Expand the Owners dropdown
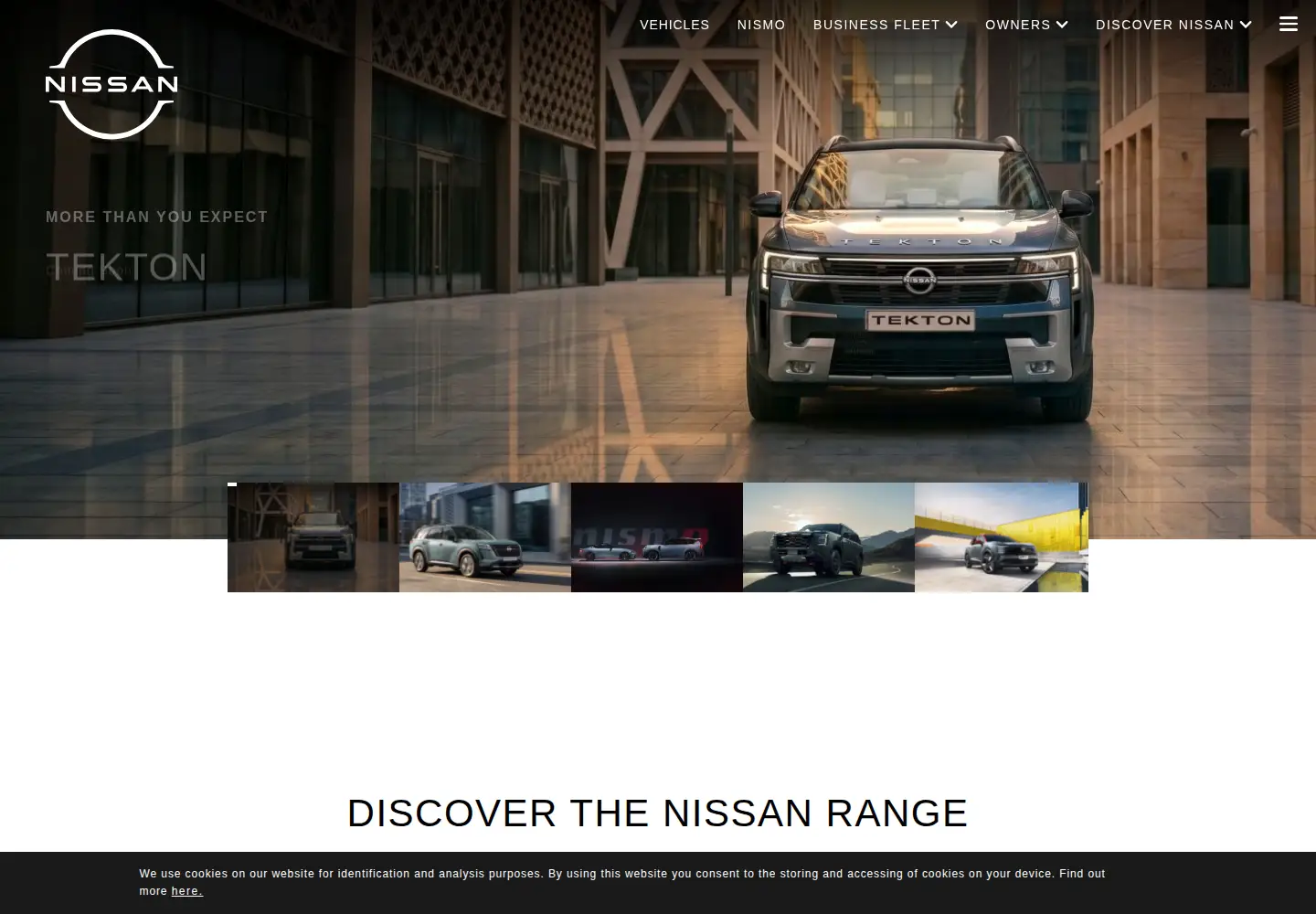 pos(1026,25)
